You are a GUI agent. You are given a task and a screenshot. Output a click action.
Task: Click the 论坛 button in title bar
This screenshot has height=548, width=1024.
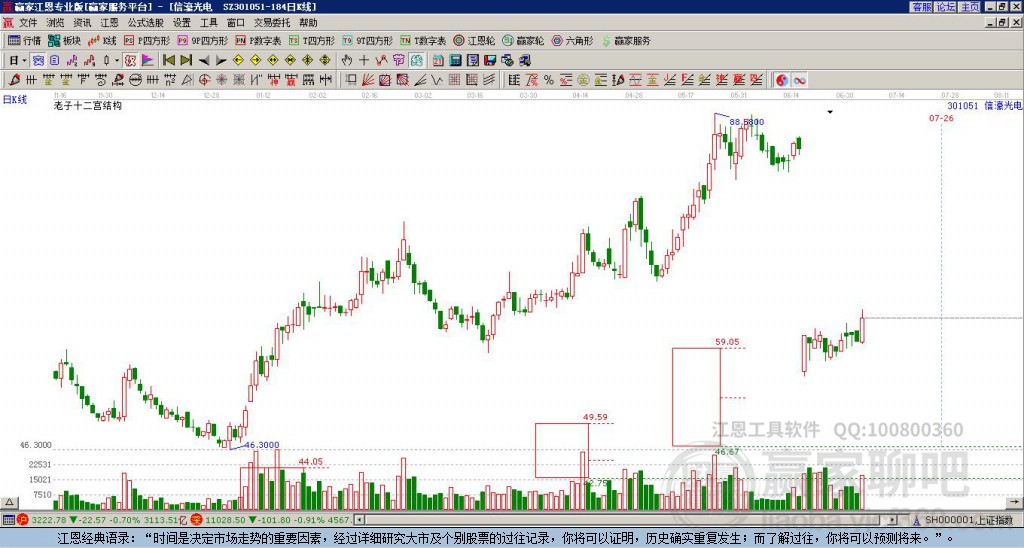(945, 6)
